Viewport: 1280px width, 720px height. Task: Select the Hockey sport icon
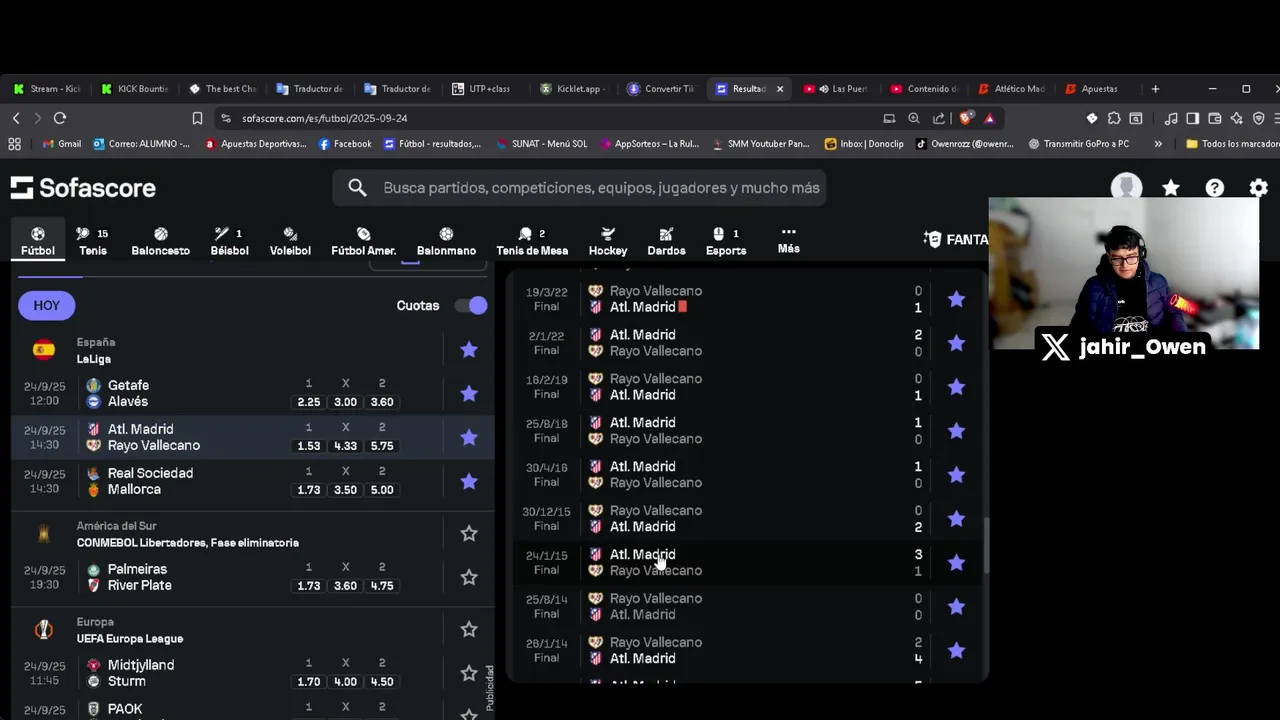tap(608, 241)
